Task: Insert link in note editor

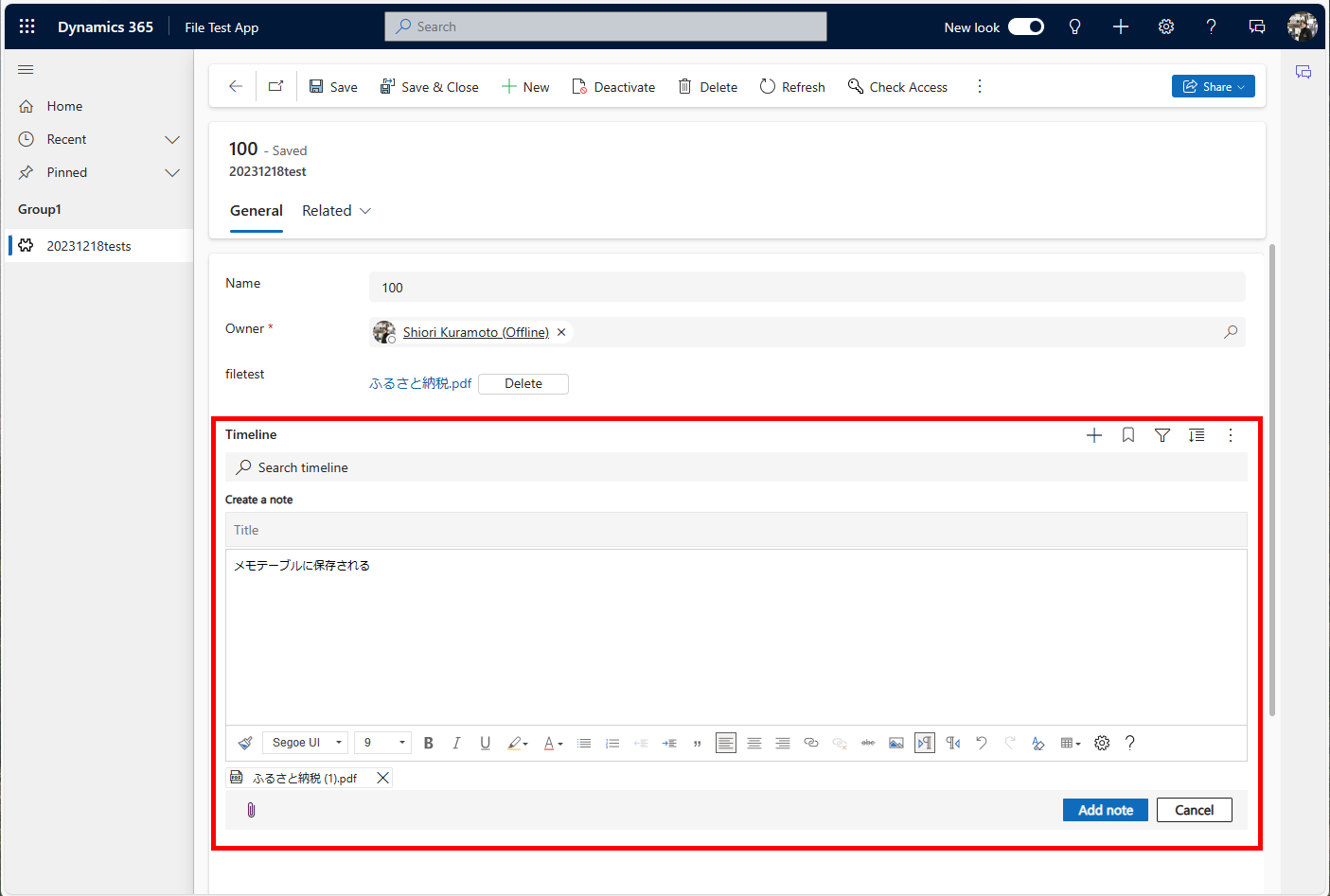Action: (811, 743)
